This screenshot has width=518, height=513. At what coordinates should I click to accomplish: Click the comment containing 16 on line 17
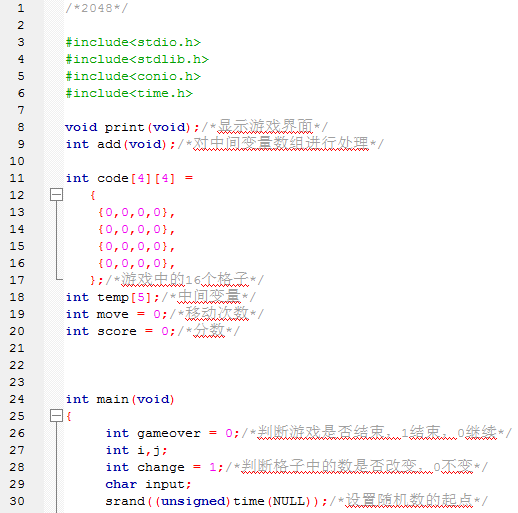185,280
